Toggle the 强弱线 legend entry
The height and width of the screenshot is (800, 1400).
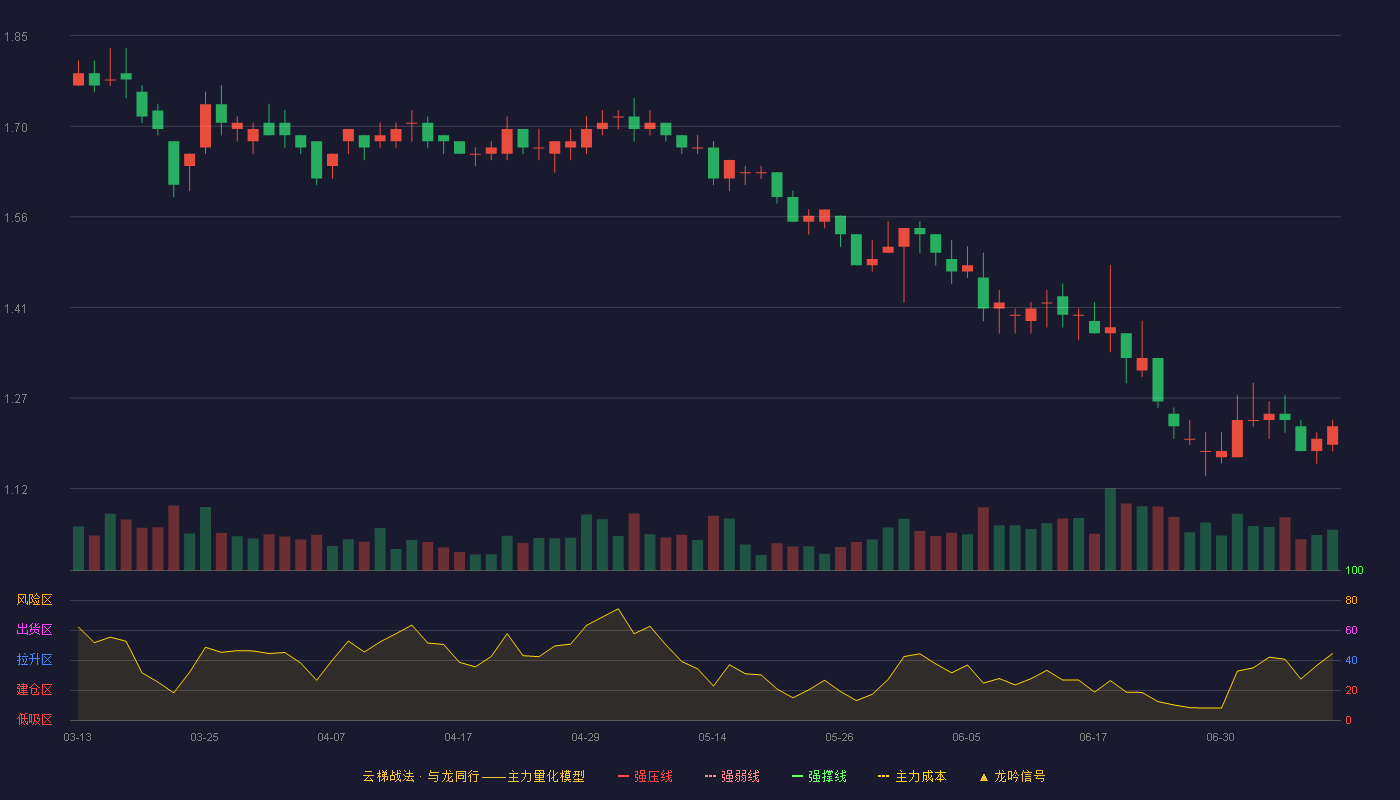point(732,776)
